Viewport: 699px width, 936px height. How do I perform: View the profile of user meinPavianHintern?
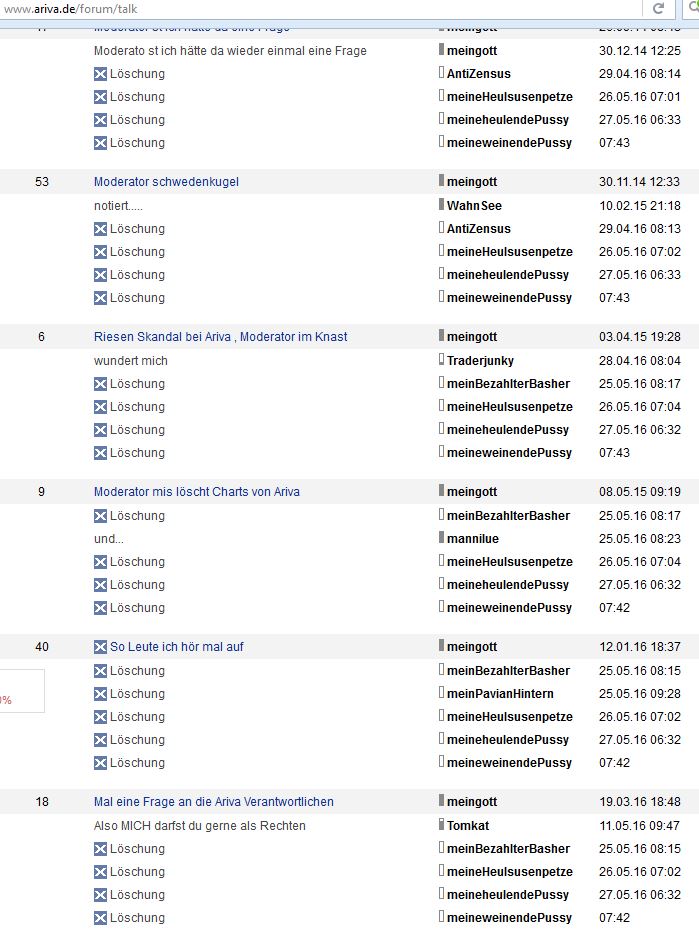click(500, 694)
